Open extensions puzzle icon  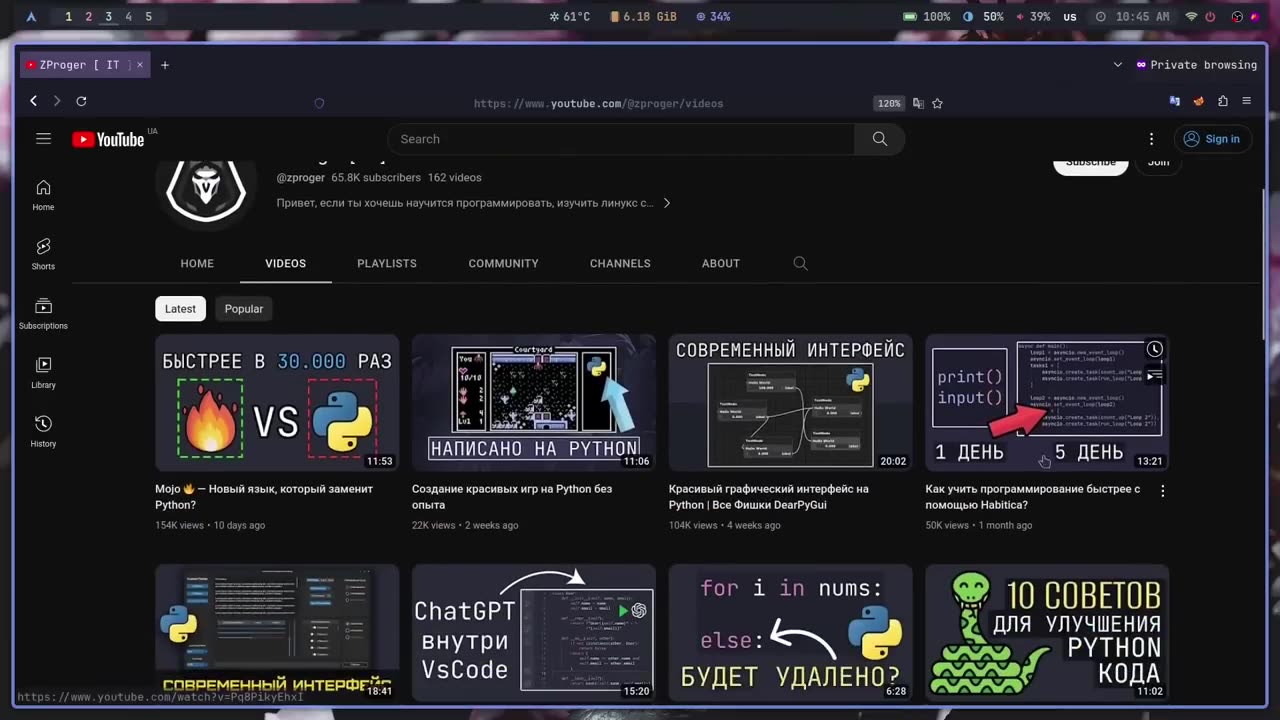point(1223,101)
